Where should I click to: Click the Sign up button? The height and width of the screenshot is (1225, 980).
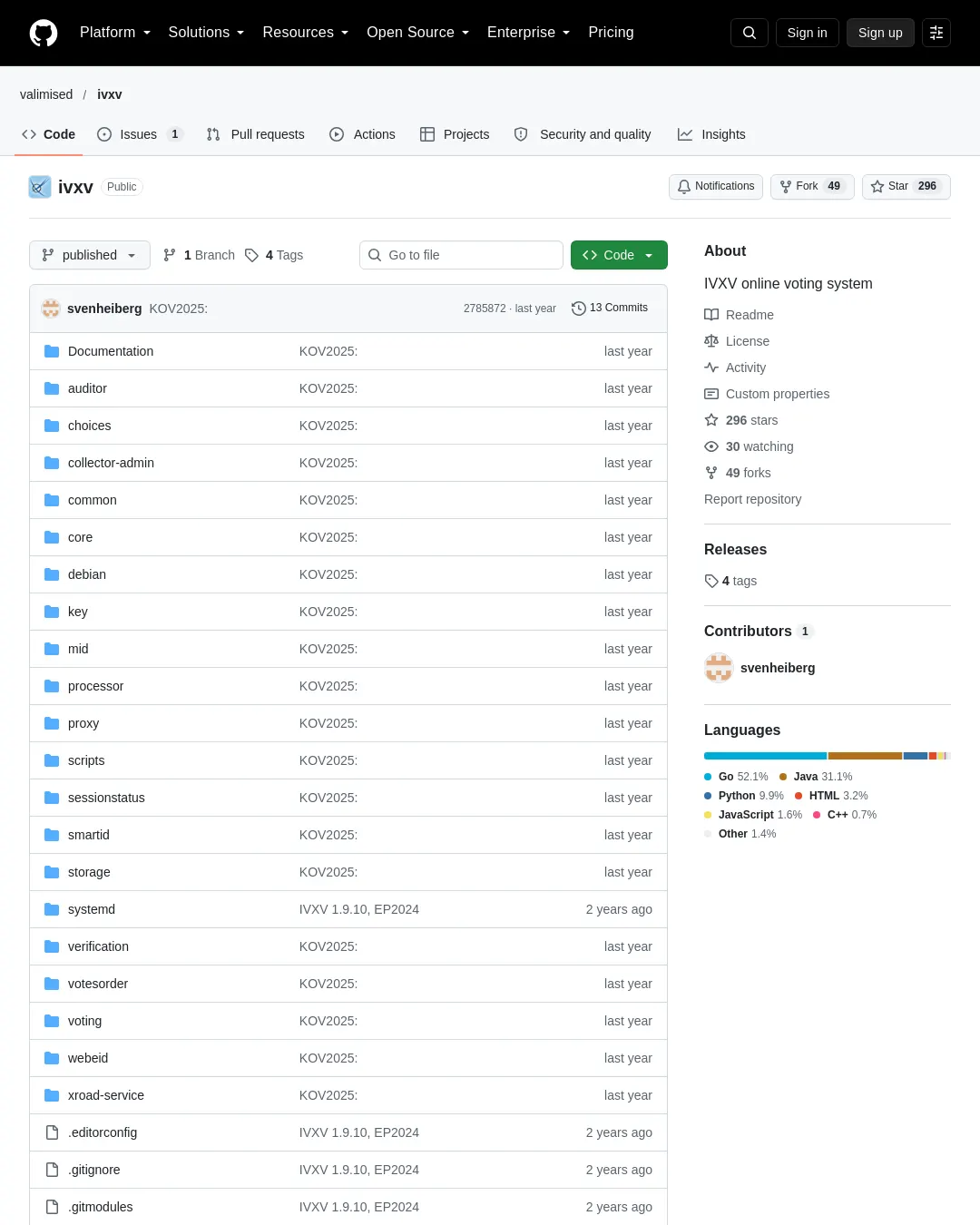point(880,33)
